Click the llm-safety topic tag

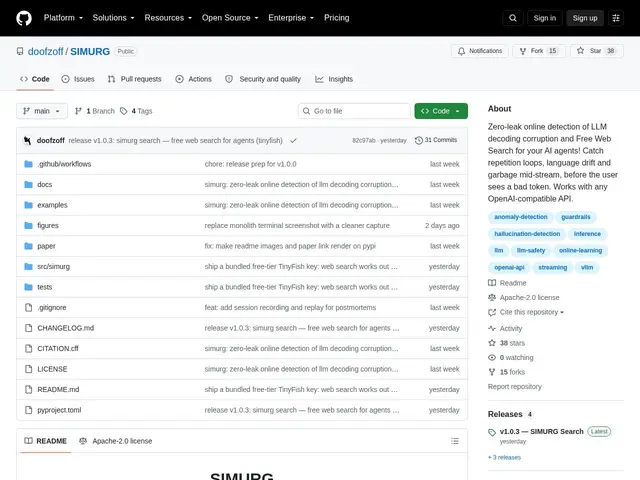click(531, 251)
